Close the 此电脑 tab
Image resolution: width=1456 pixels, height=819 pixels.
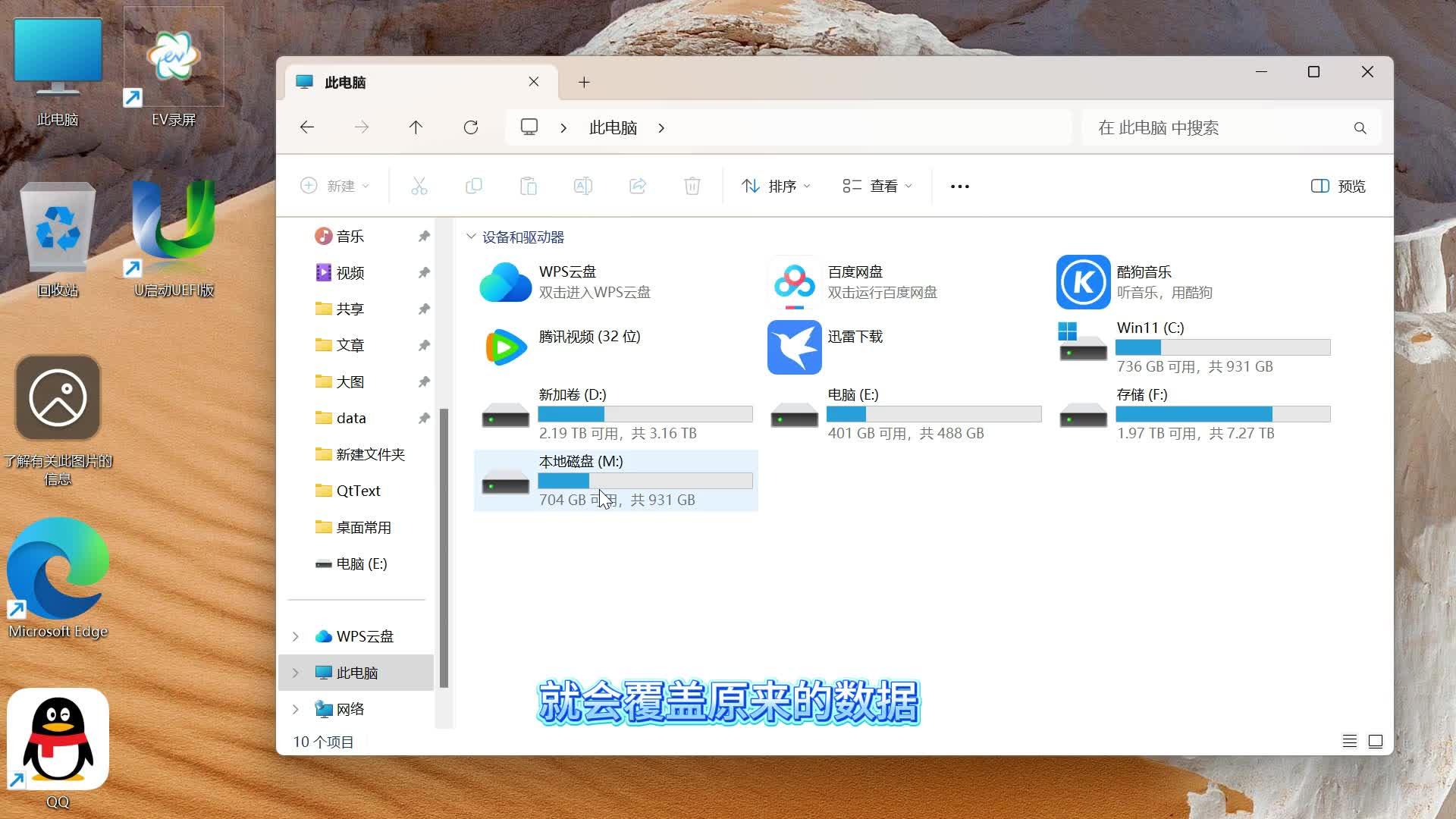coord(534,82)
